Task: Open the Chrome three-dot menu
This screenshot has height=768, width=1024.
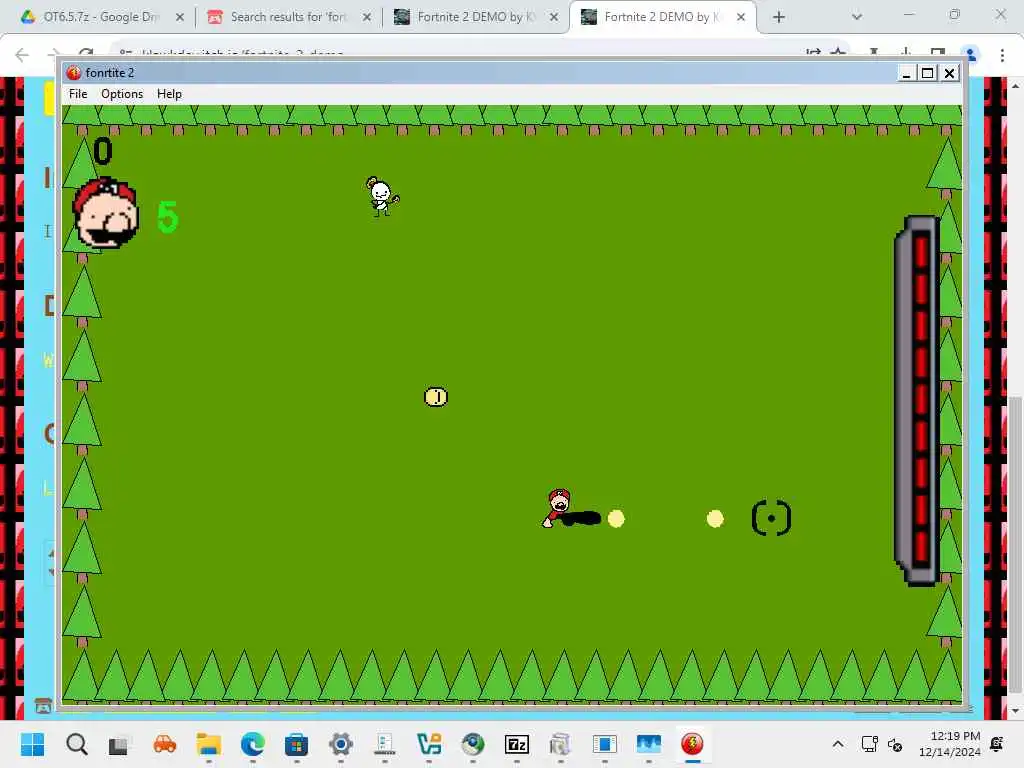Action: 1002,56
